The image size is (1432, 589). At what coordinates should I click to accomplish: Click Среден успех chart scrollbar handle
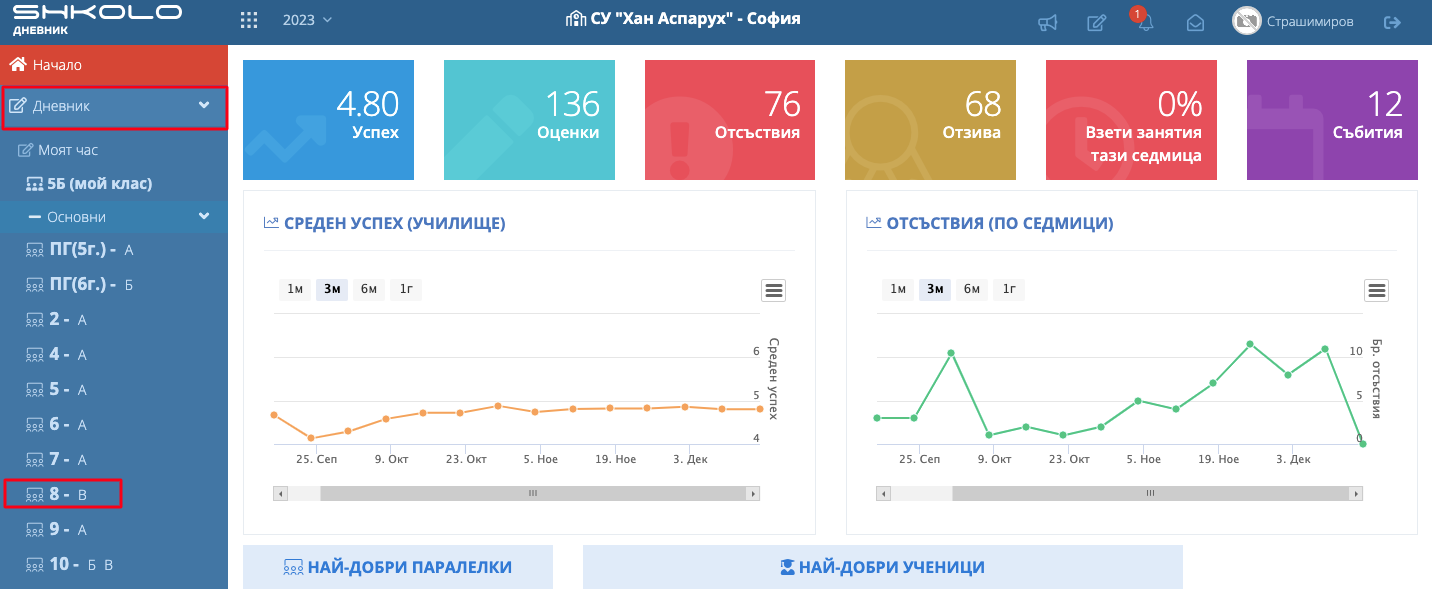533,493
